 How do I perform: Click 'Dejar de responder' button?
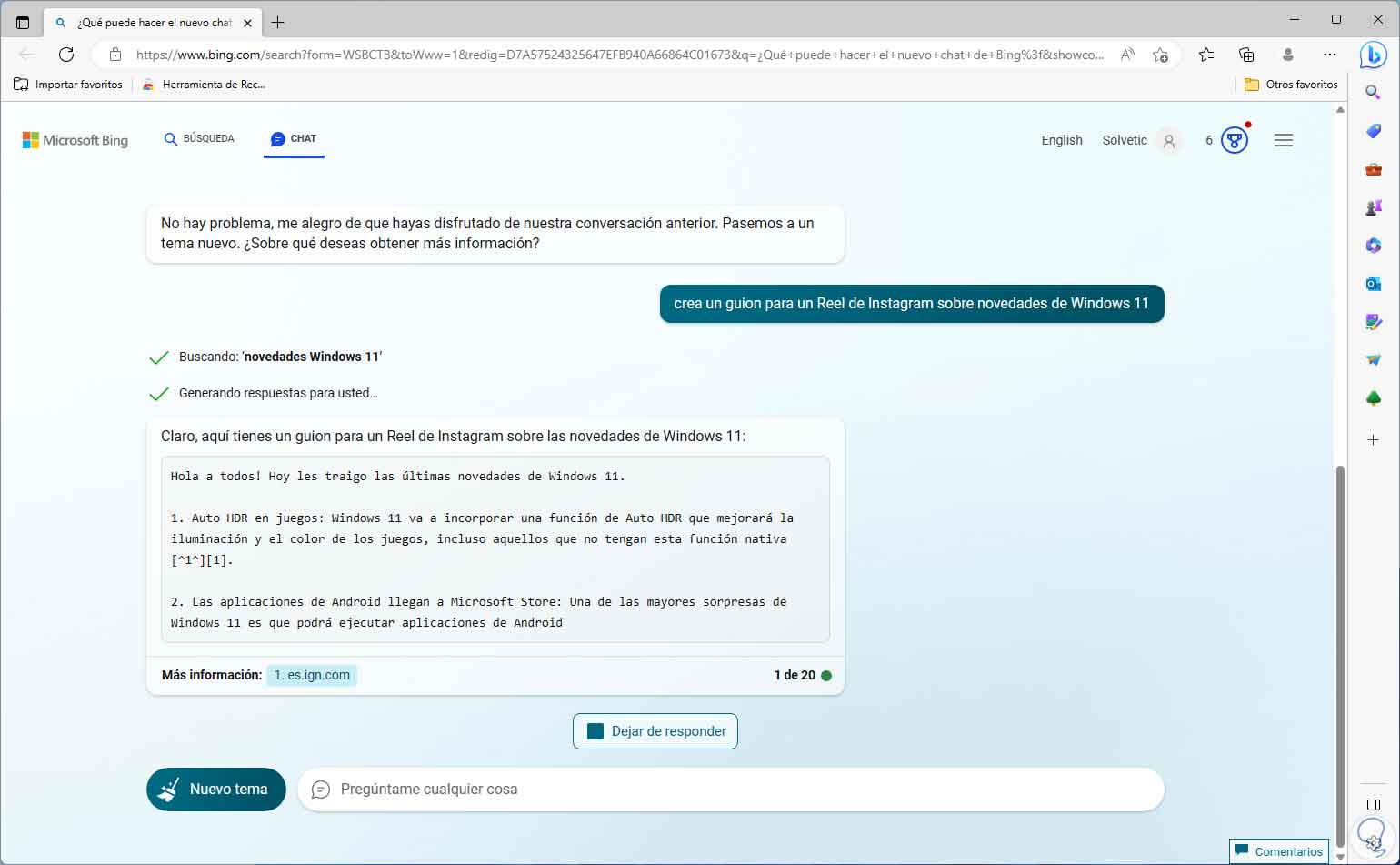(x=655, y=731)
